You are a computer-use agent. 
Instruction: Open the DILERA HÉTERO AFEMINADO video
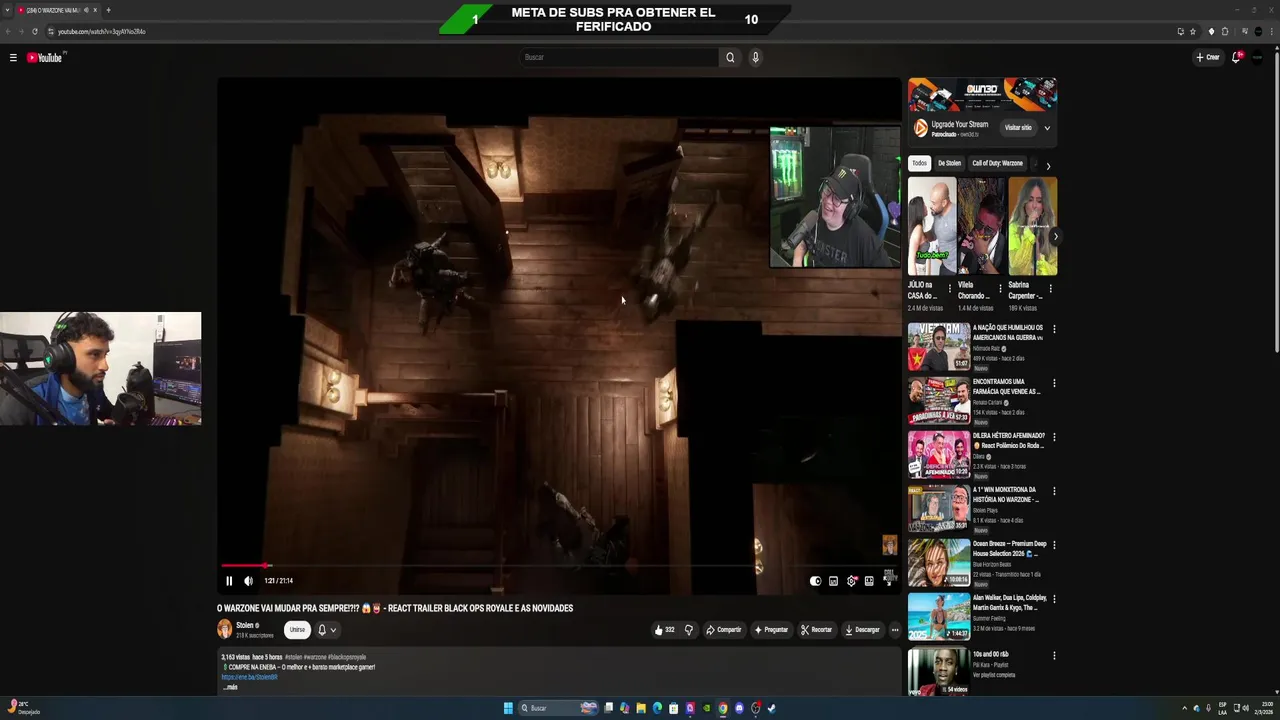coord(939,454)
